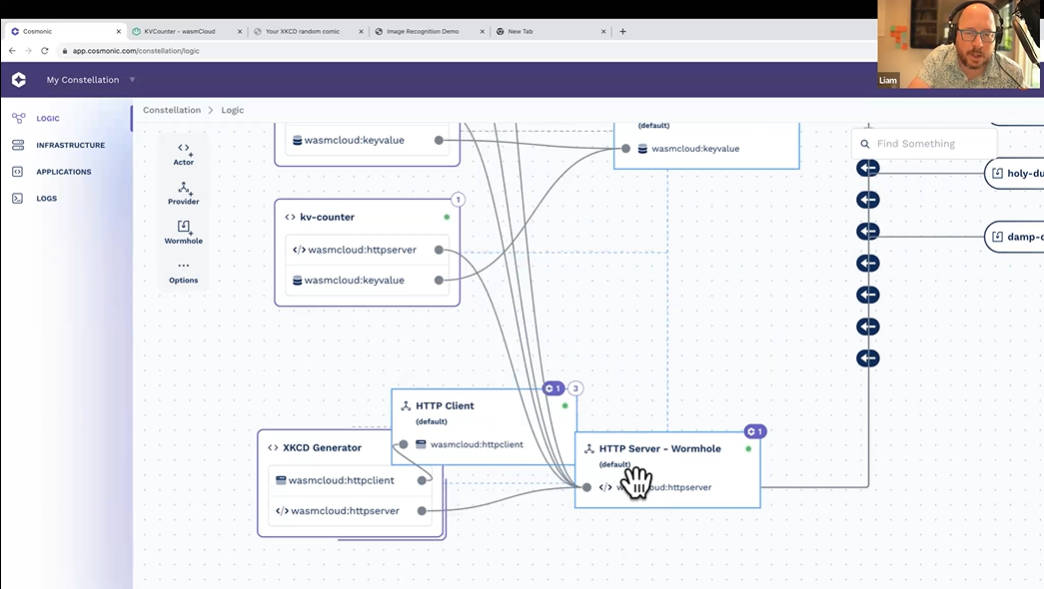Click XKCD Generator httpserver connection port
Screen dimensions: 1044x589
(x=421, y=510)
